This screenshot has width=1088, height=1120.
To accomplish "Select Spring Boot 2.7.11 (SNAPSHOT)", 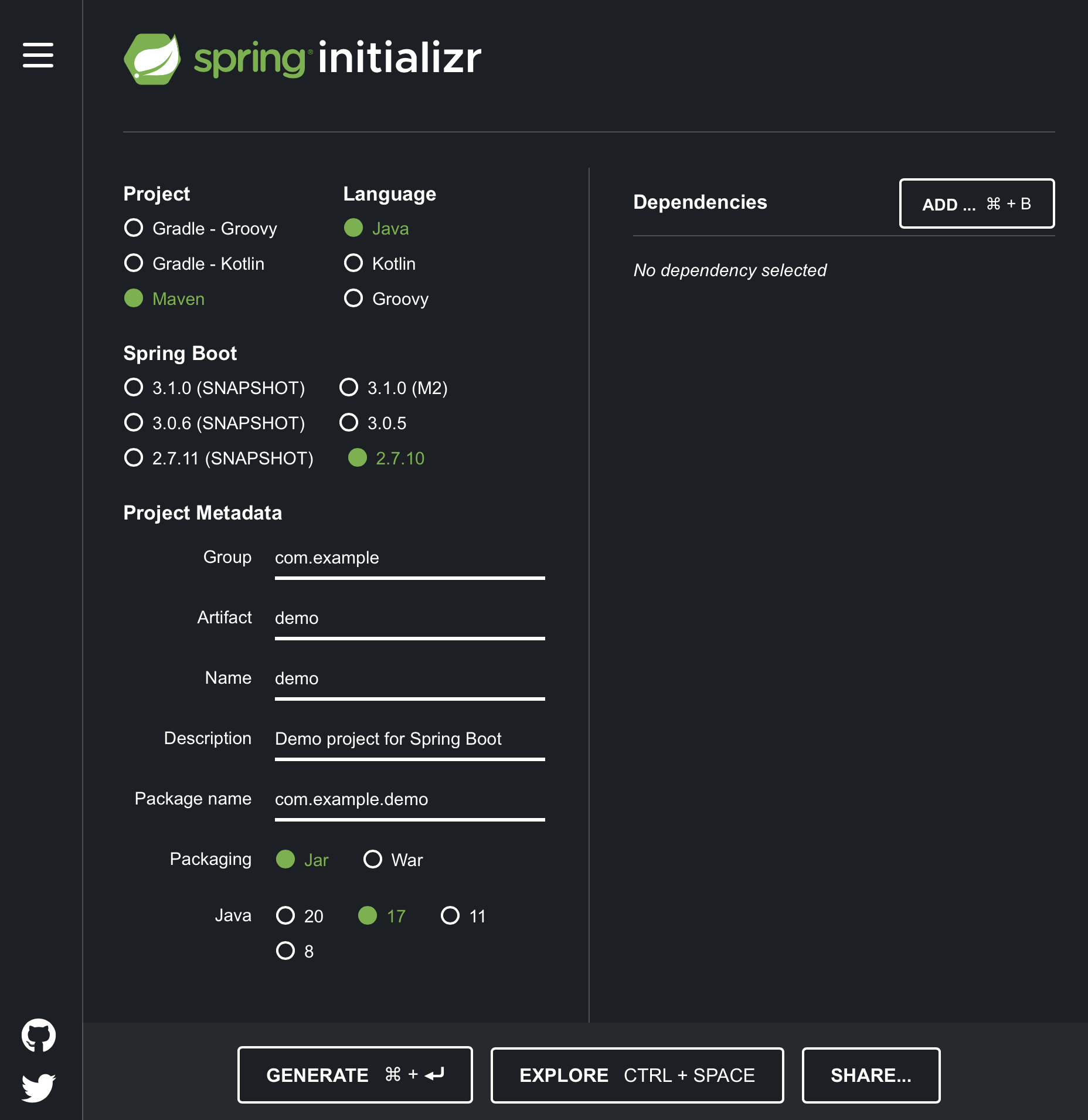I will (x=219, y=458).
